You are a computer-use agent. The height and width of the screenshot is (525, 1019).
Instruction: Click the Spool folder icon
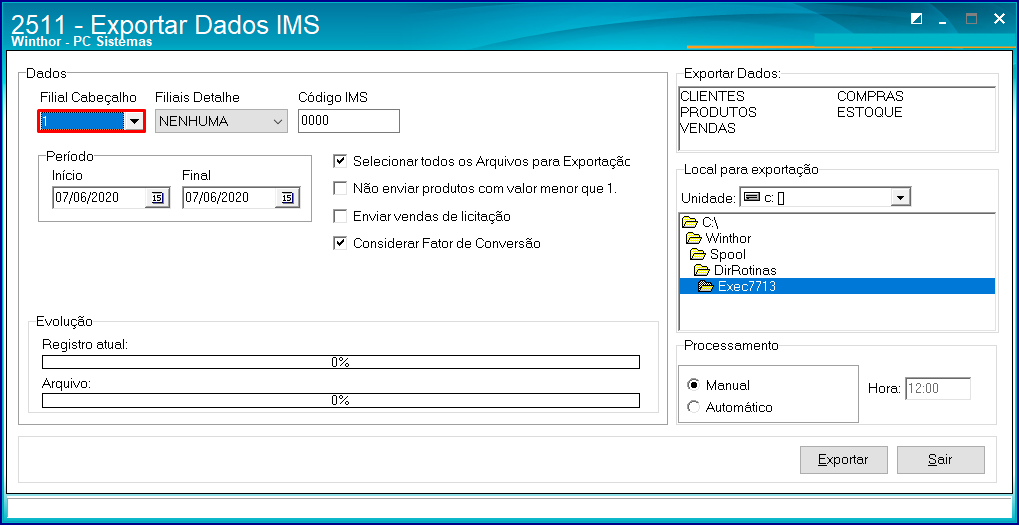pos(697,254)
